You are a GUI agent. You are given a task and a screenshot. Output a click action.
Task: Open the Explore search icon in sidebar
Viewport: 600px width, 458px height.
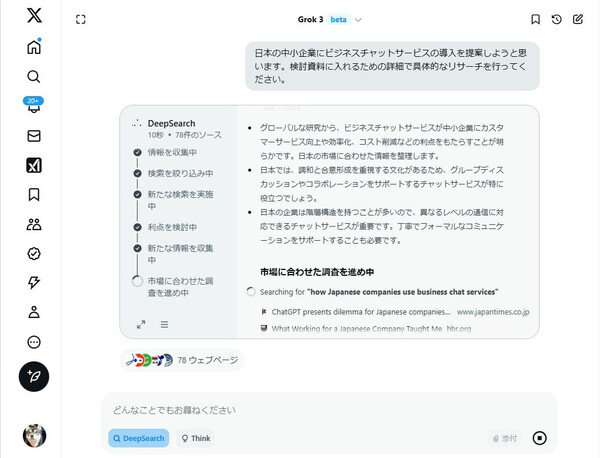point(34,76)
